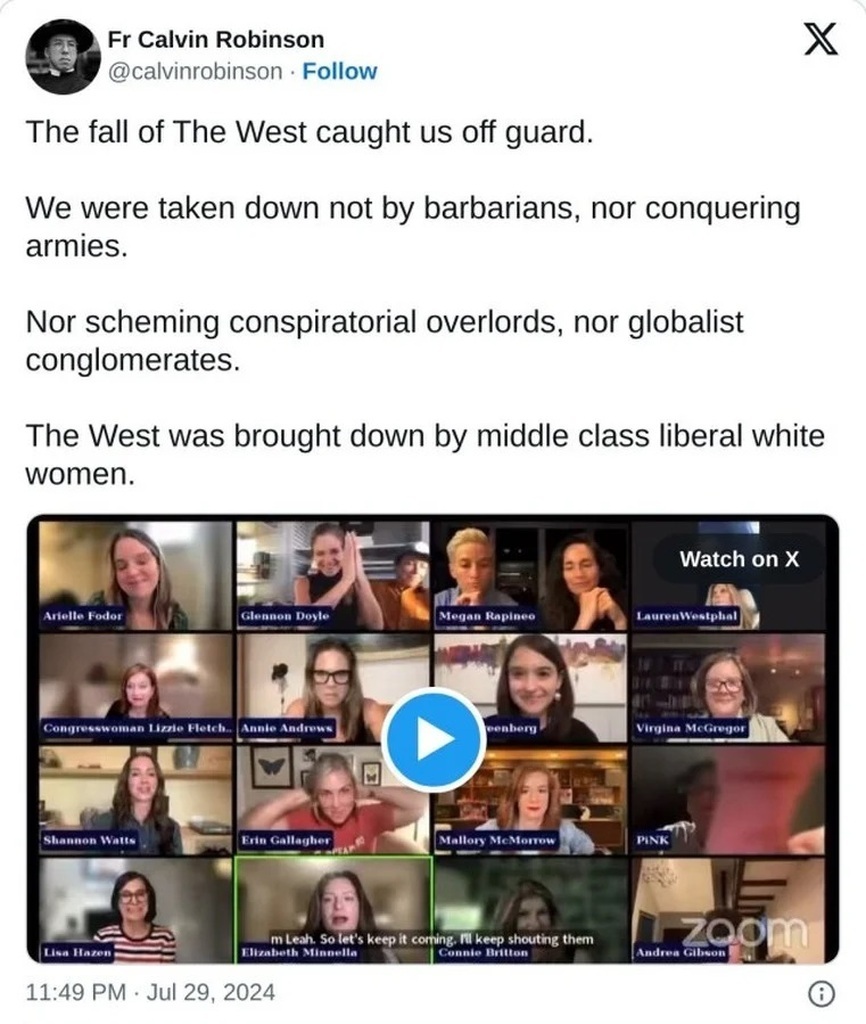Click the Megan Rapinoe video tile
866x1024 pixels.
[530, 575]
